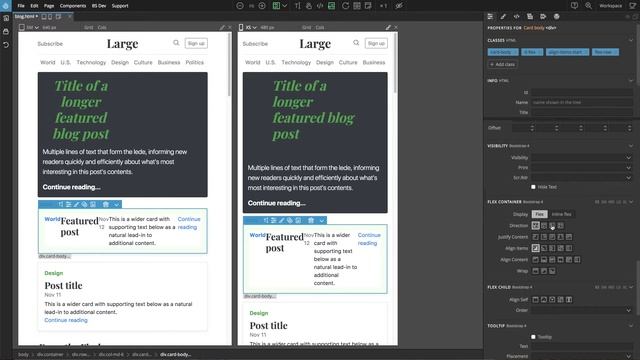Open the help chat icon in top bar
Viewport: 640px width, 360px height.
574,6
